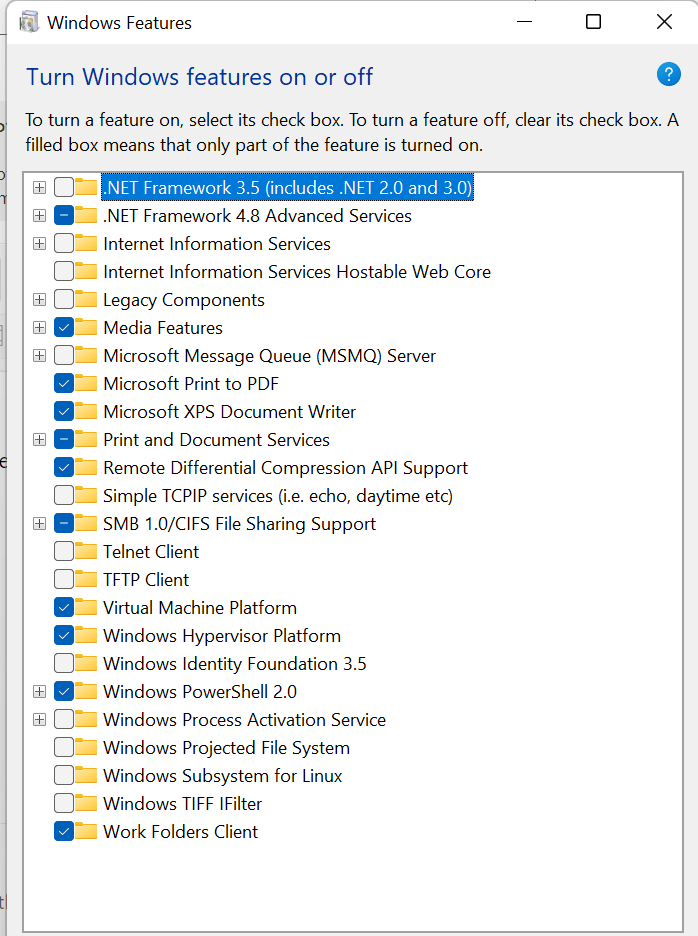The height and width of the screenshot is (936, 698).
Task: Enable Telnet Client checkbox
Action: point(64,552)
